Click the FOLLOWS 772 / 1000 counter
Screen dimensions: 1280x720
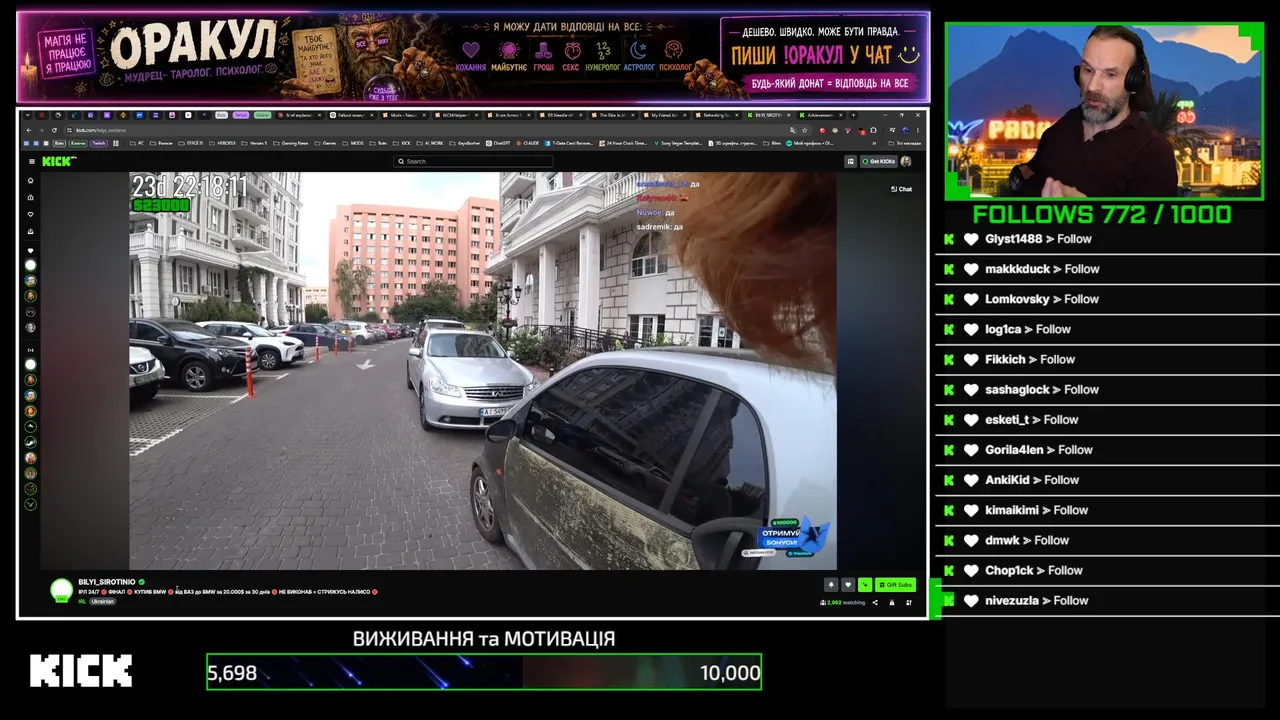coord(1102,214)
